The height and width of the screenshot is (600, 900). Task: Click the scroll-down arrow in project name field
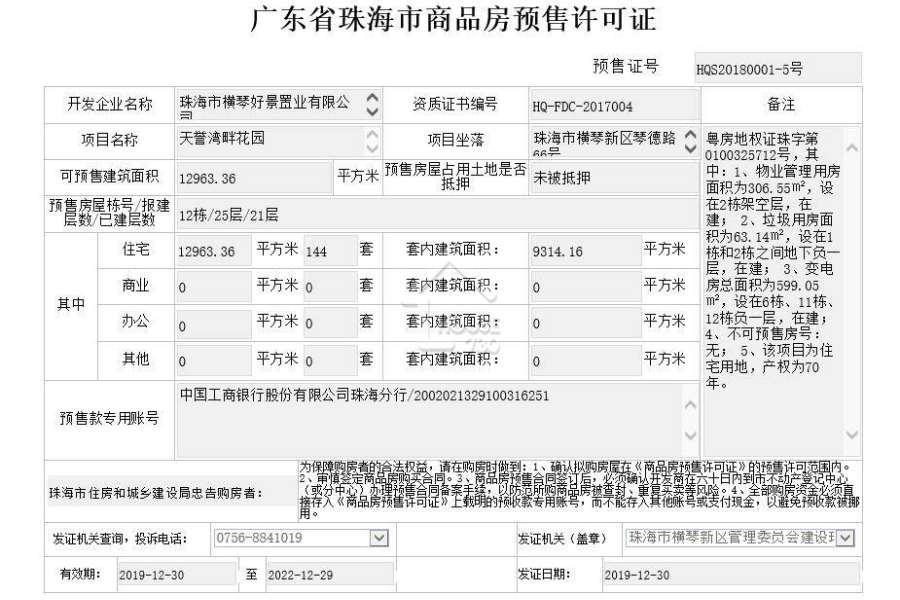372,148
